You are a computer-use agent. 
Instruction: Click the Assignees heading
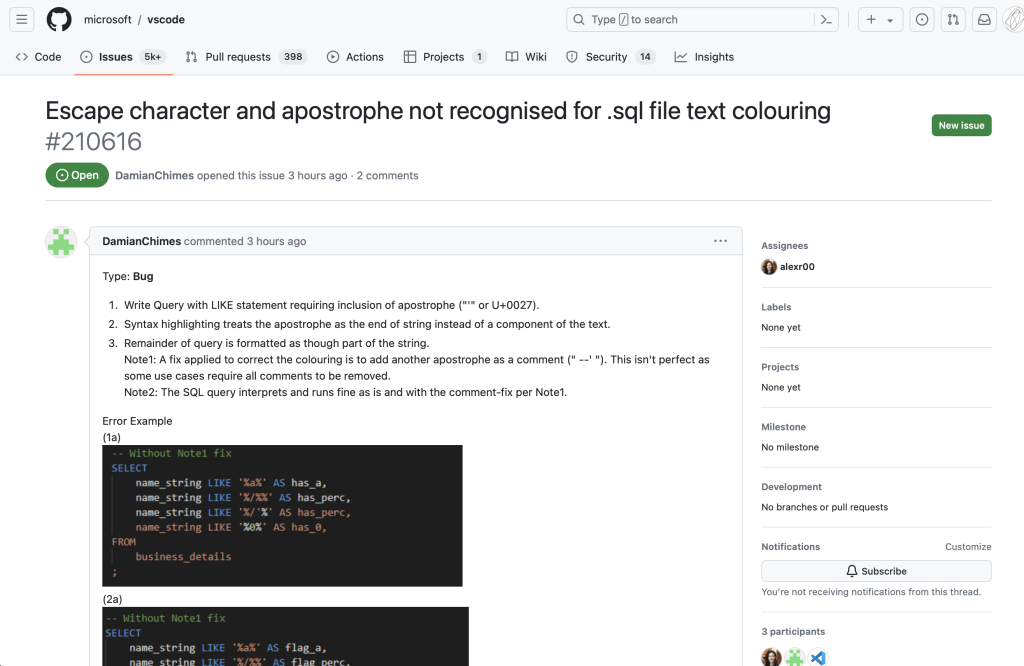(x=784, y=246)
